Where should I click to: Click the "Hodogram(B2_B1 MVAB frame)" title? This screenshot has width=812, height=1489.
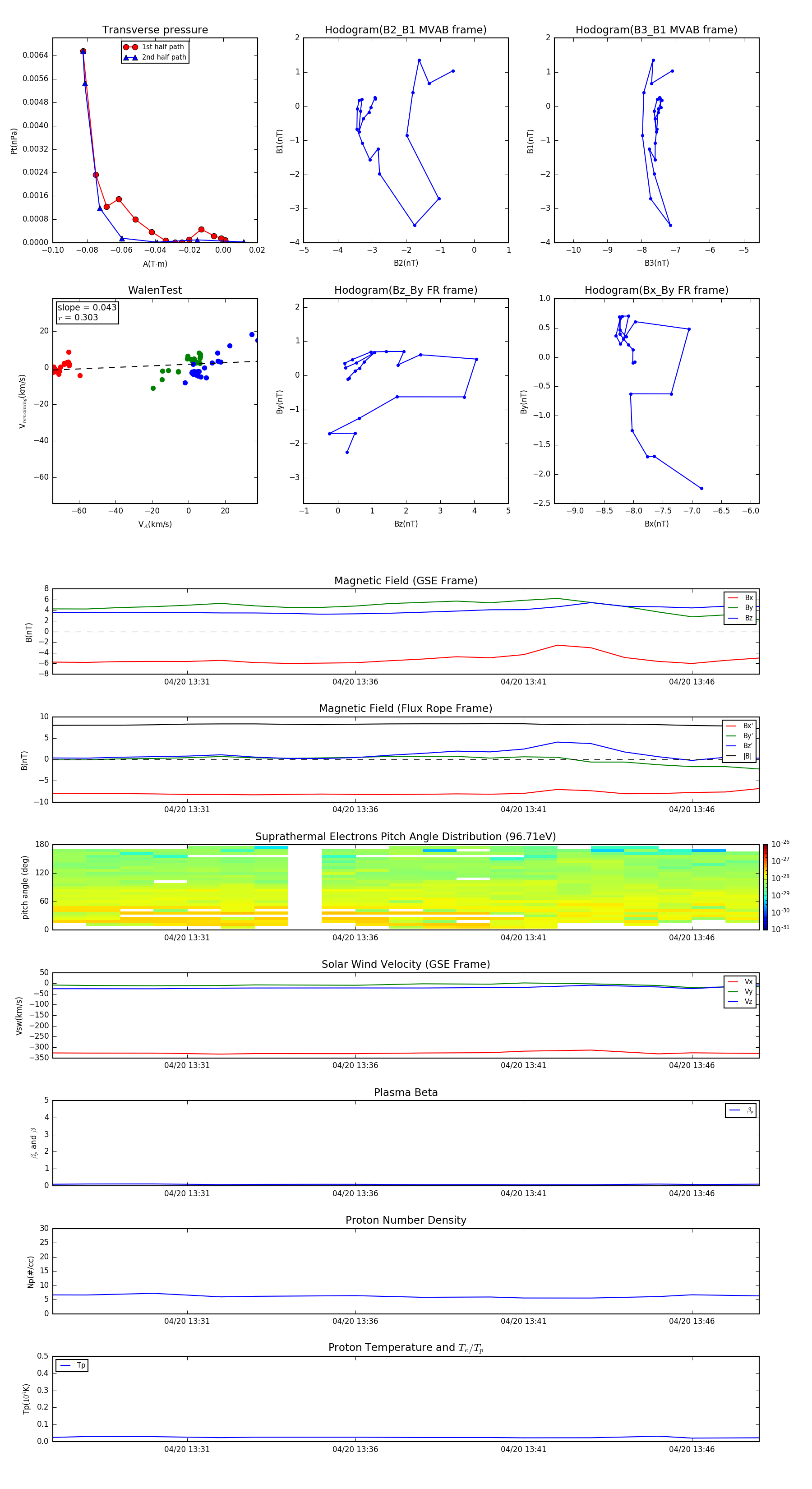(x=406, y=30)
